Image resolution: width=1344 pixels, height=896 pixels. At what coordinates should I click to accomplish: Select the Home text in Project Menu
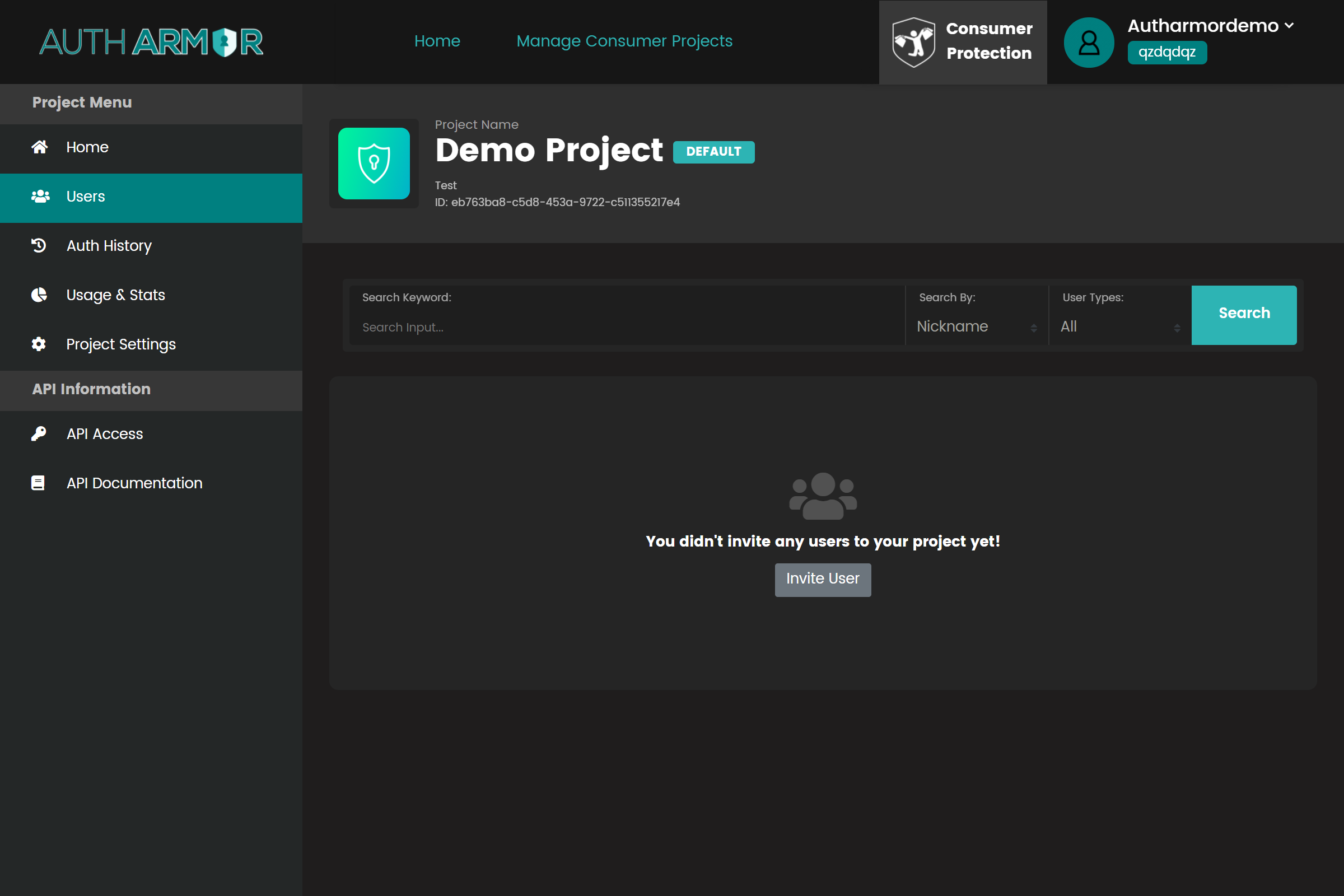pyautogui.click(x=87, y=147)
